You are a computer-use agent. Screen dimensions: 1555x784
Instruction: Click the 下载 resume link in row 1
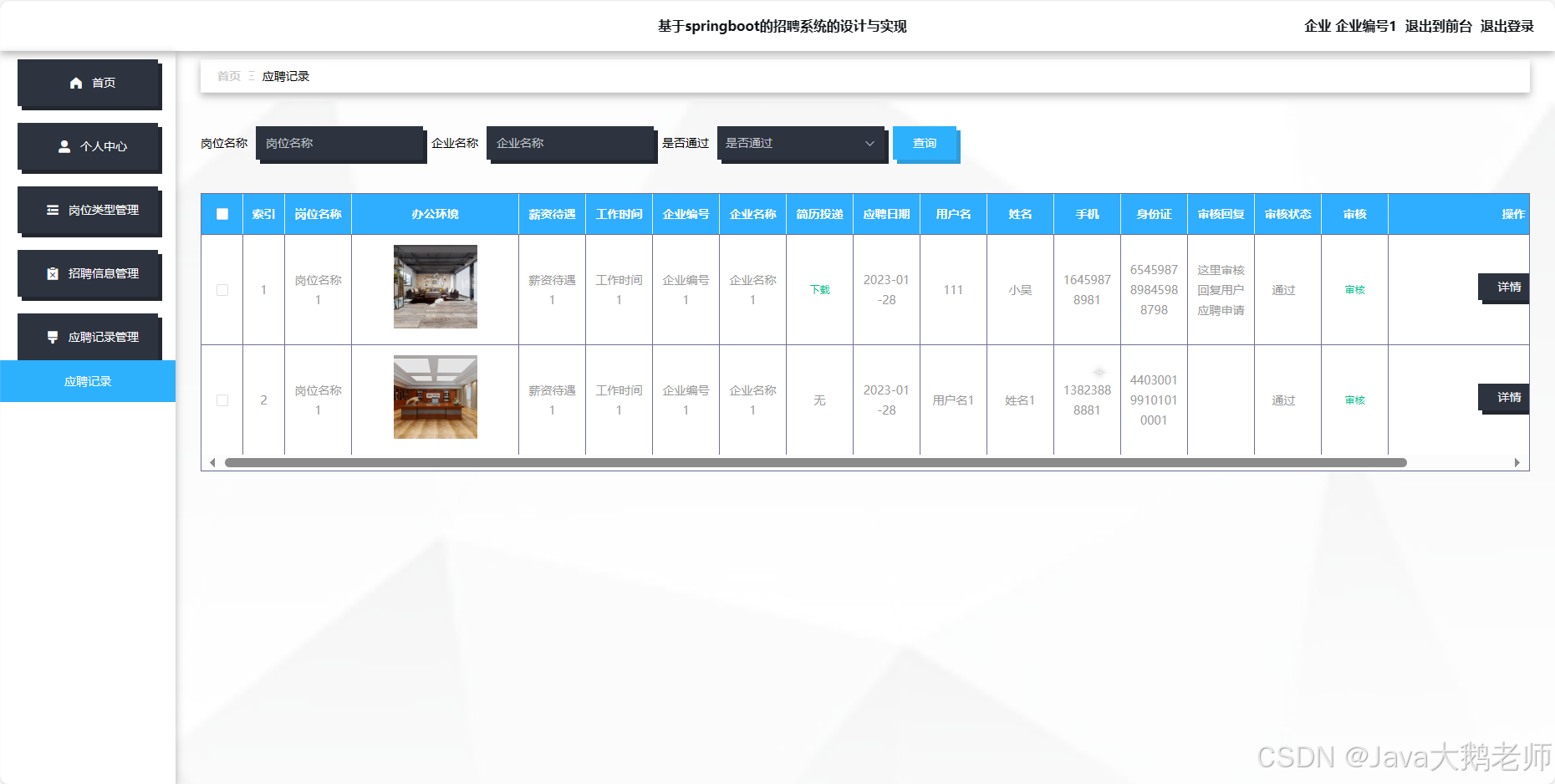[820, 290]
